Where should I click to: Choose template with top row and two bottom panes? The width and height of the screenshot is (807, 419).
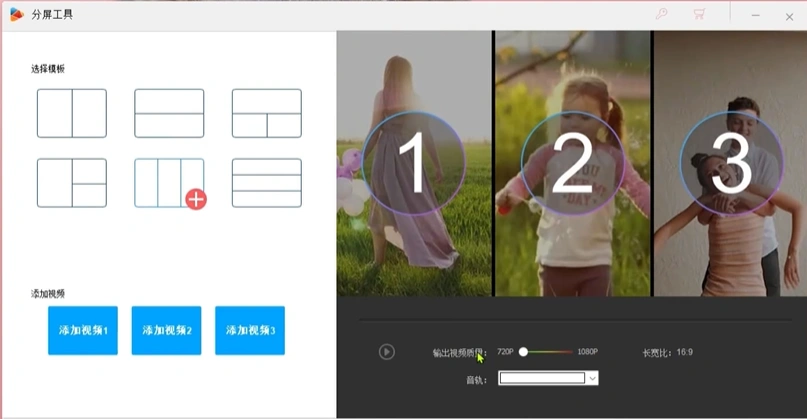tap(266, 113)
